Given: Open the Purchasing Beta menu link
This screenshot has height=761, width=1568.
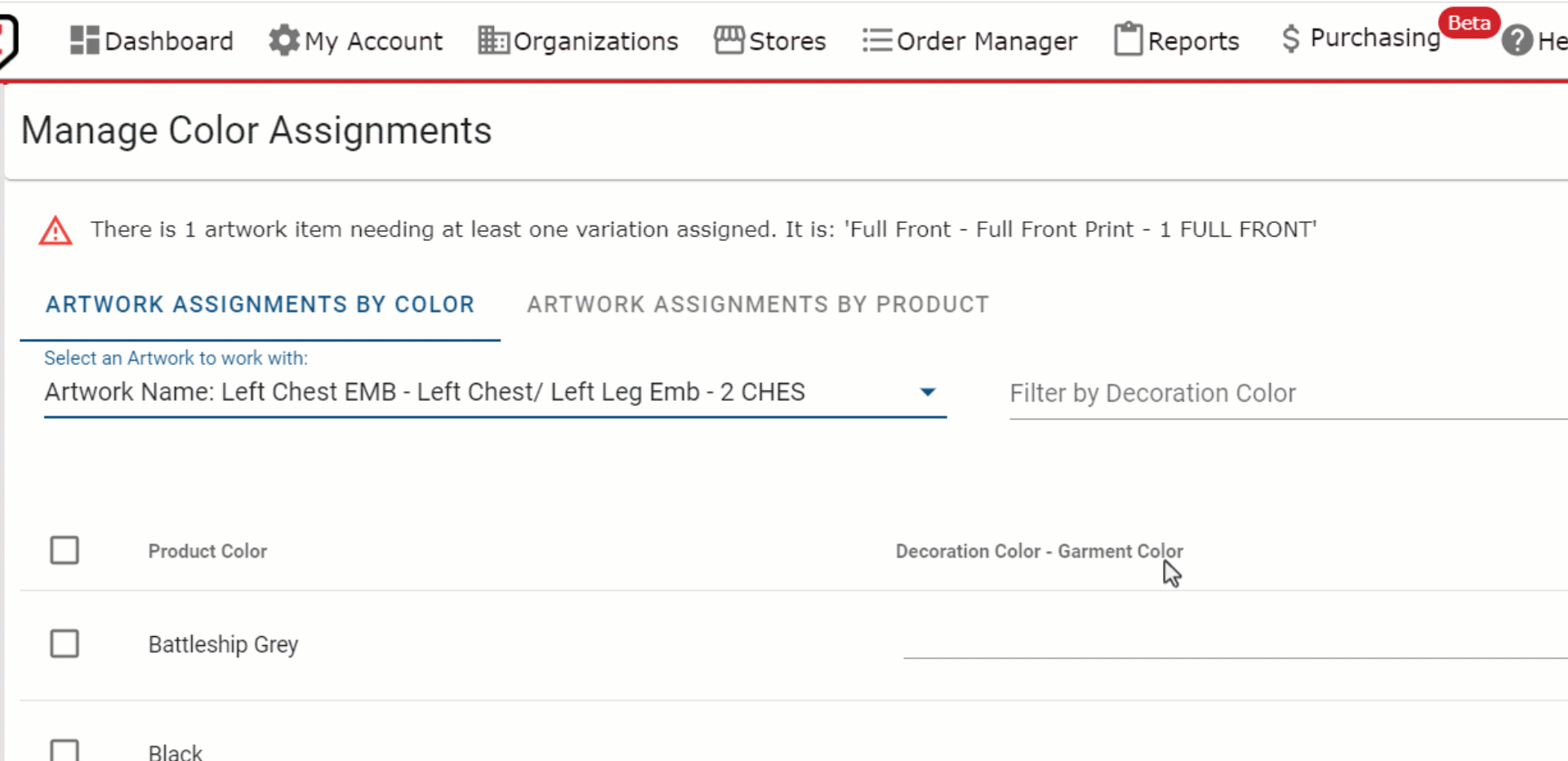Looking at the screenshot, I should pyautogui.click(x=1375, y=38).
